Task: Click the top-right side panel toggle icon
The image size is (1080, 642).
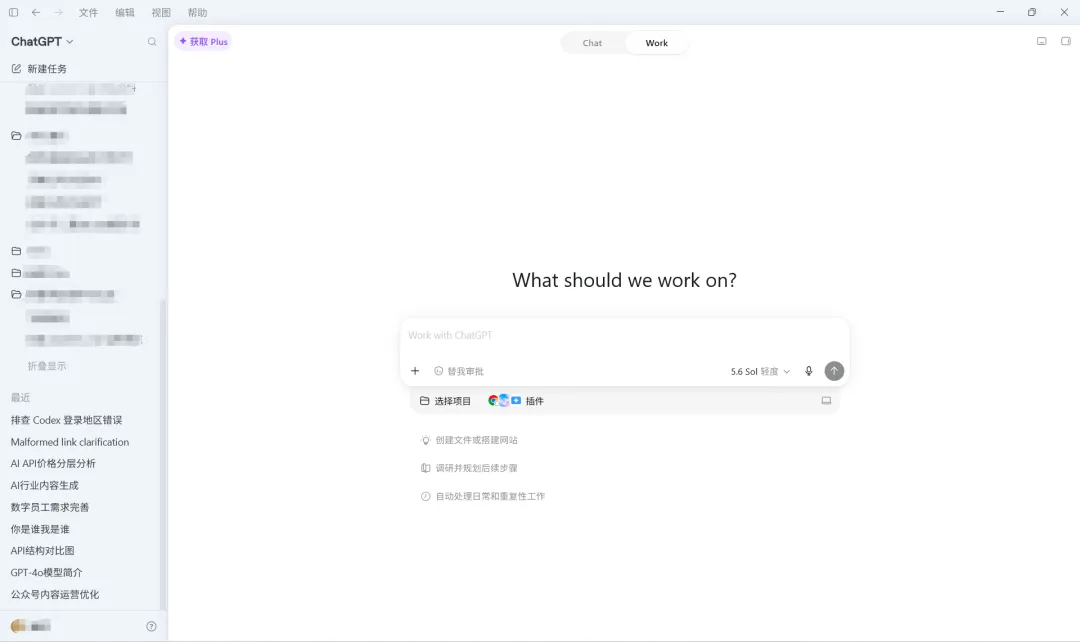Action: pyautogui.click(x=1066, y=41)
